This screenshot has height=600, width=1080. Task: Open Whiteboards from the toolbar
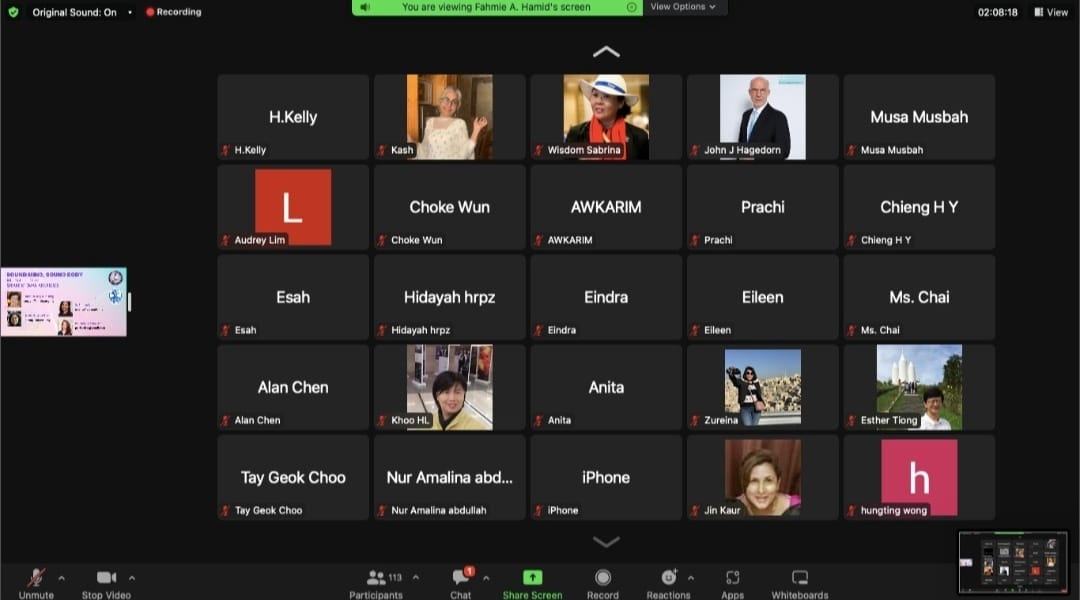[x=800, y=578]
